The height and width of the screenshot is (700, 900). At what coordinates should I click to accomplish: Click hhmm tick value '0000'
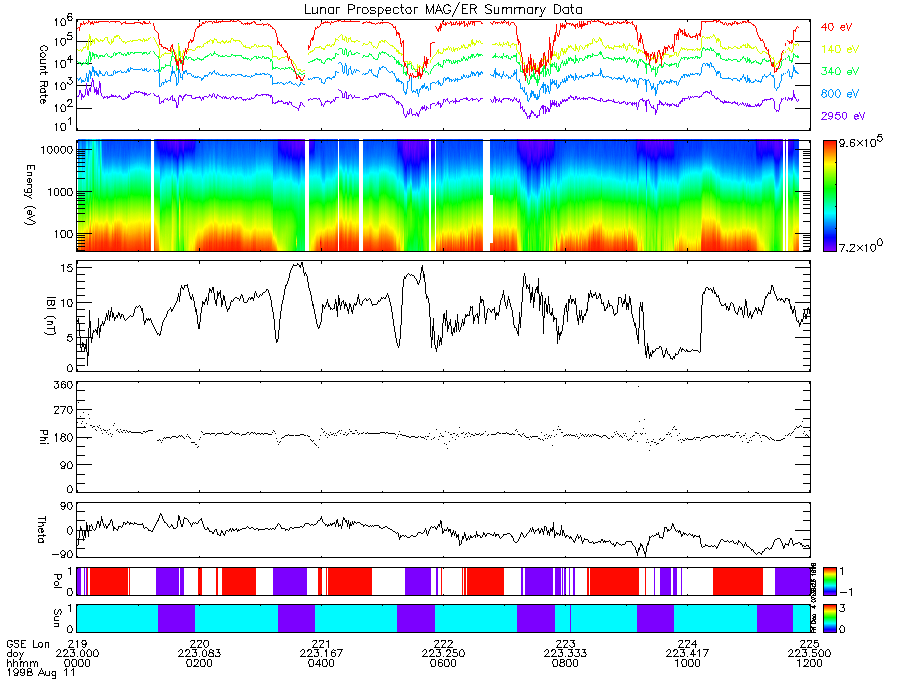point(77,663)
